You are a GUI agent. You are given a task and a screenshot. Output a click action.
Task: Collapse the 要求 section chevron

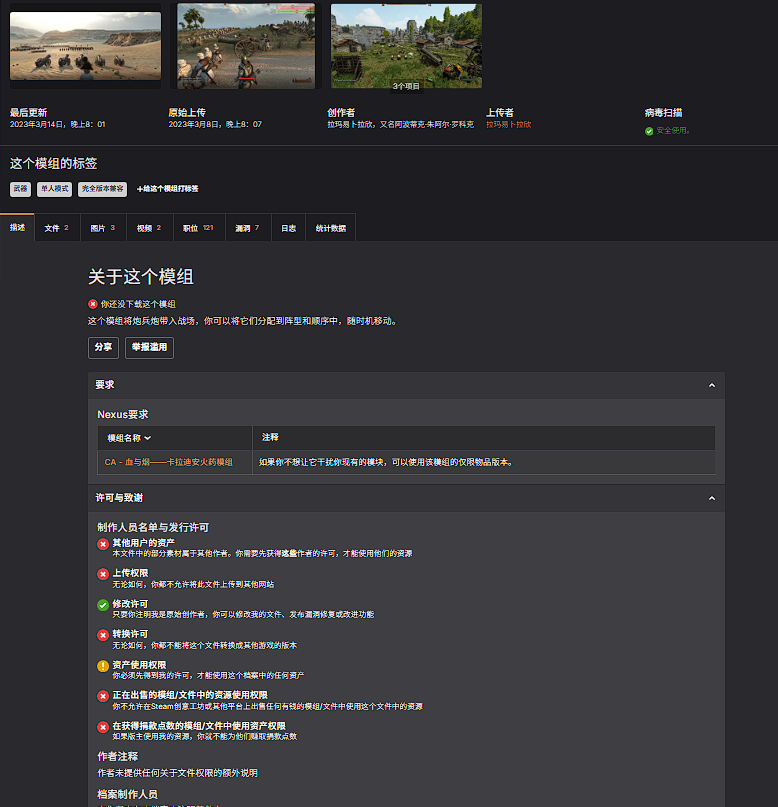(712, 385)
